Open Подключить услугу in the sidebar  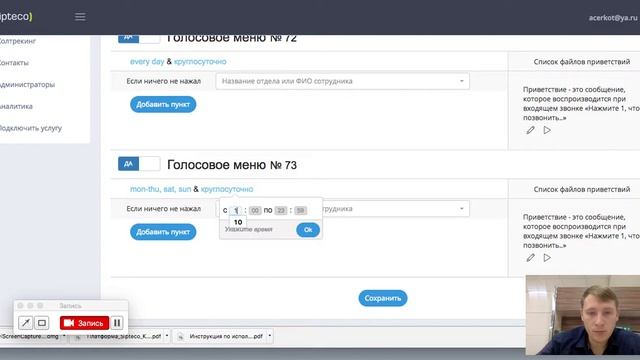pos(31,128)
